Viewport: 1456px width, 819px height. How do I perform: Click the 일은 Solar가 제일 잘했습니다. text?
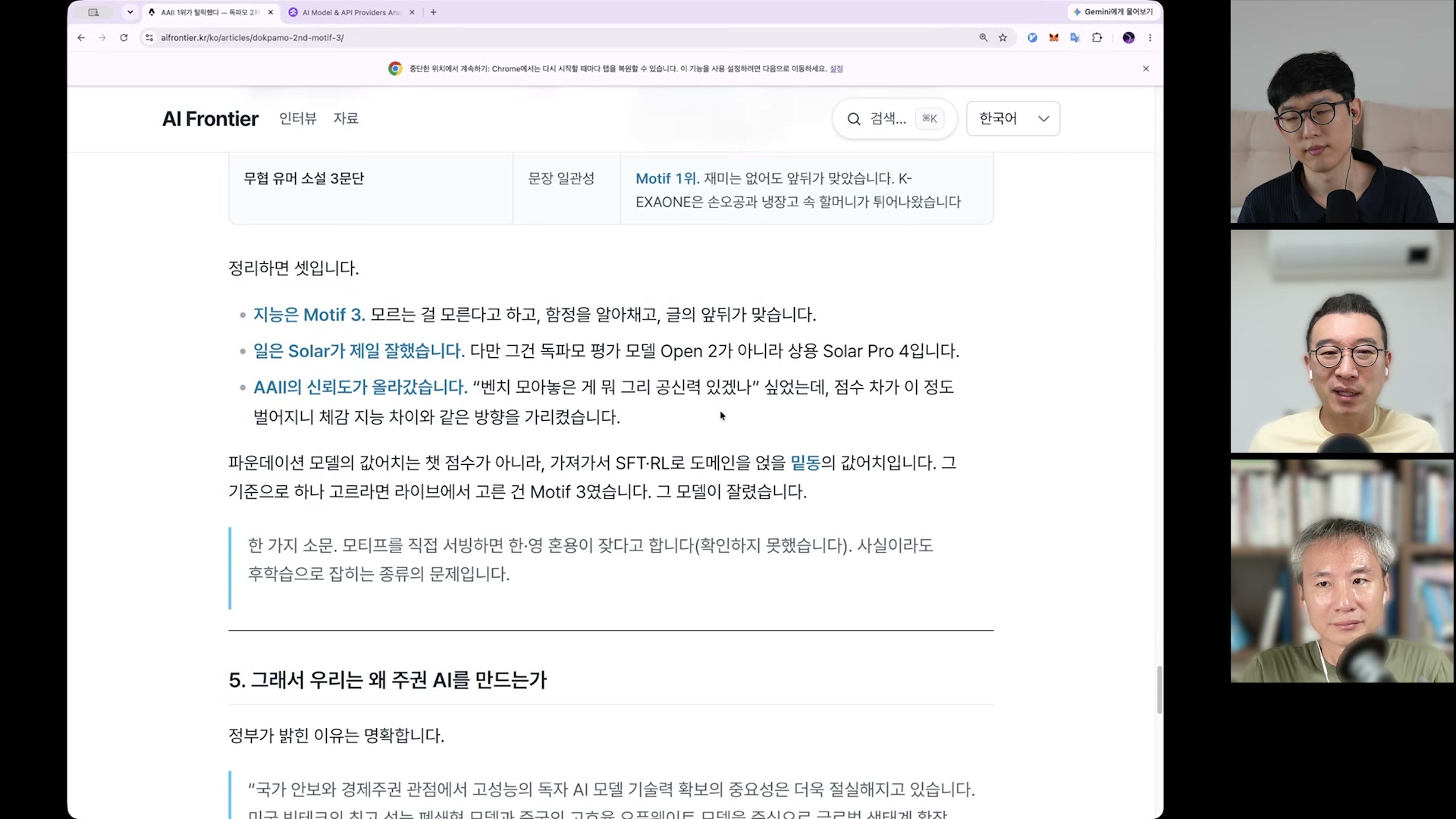359,351
